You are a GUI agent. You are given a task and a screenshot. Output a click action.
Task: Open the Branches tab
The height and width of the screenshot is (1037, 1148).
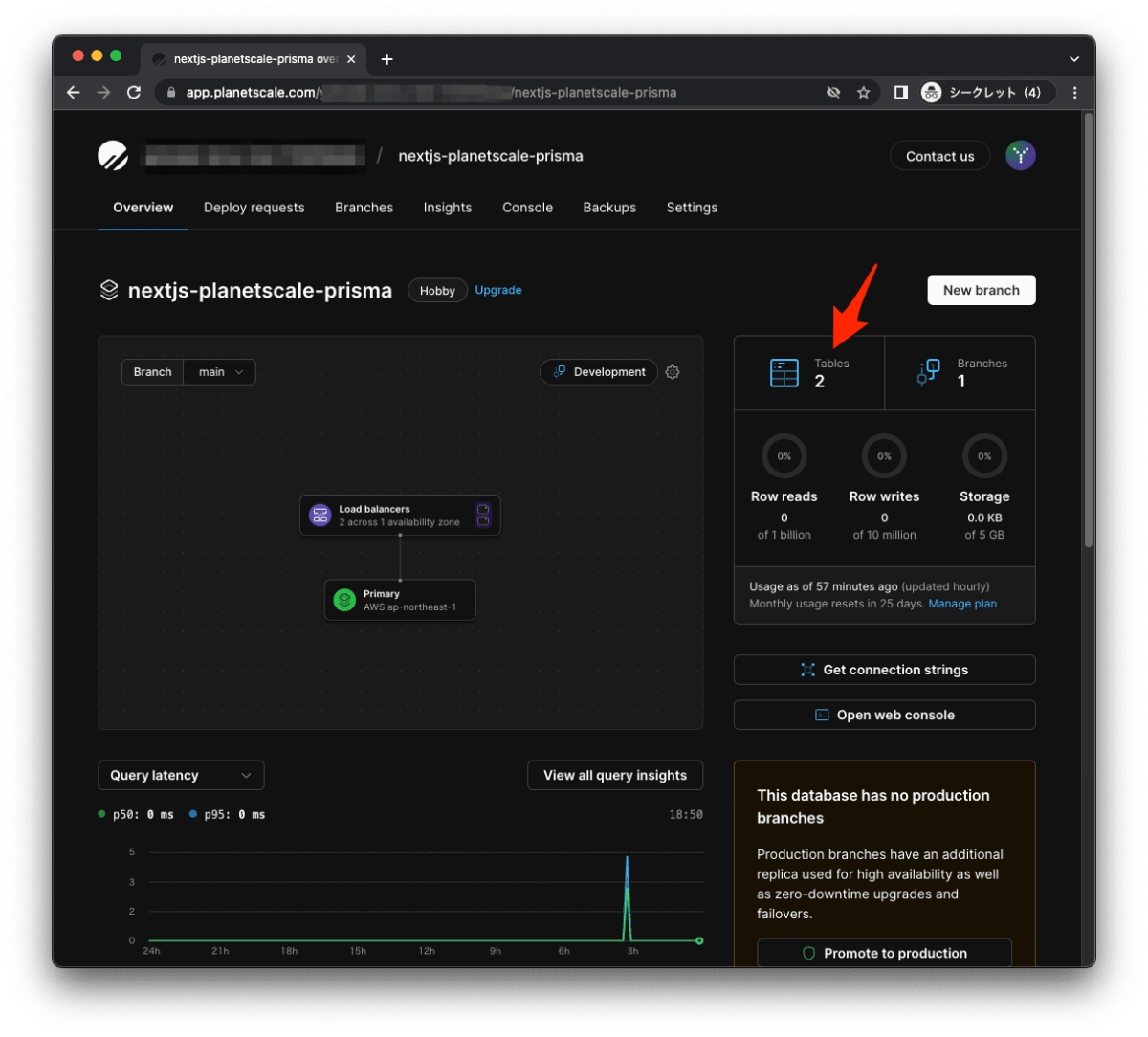[364, 208]
